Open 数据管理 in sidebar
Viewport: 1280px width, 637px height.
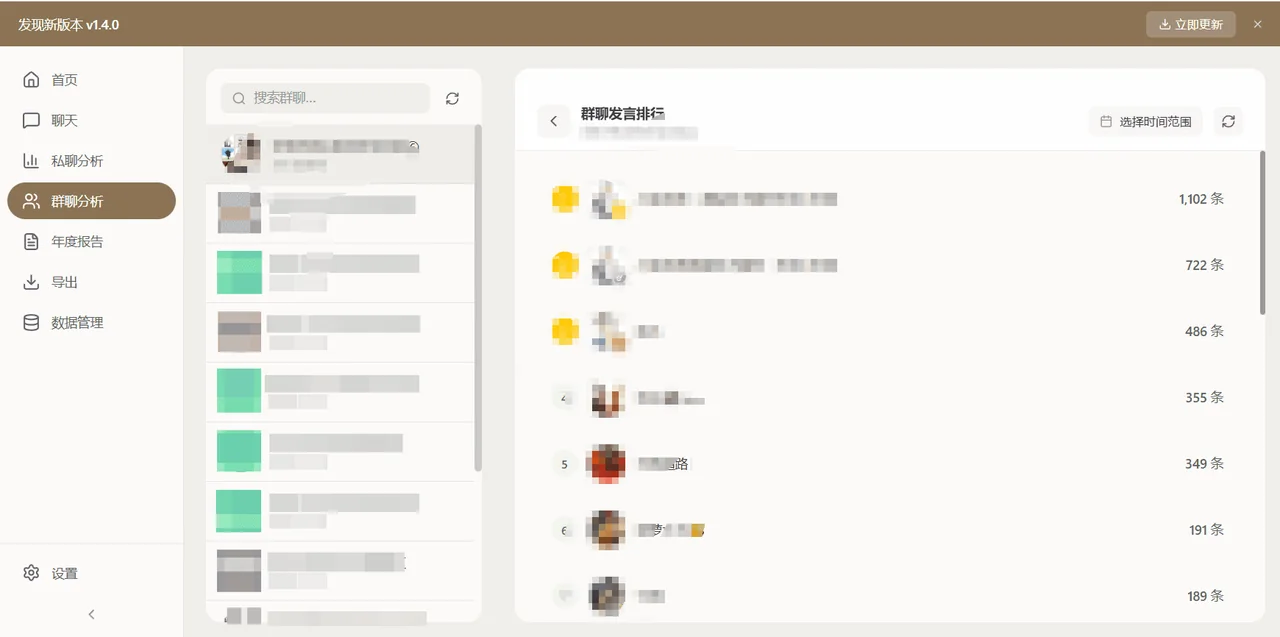[x=91, y=322]
